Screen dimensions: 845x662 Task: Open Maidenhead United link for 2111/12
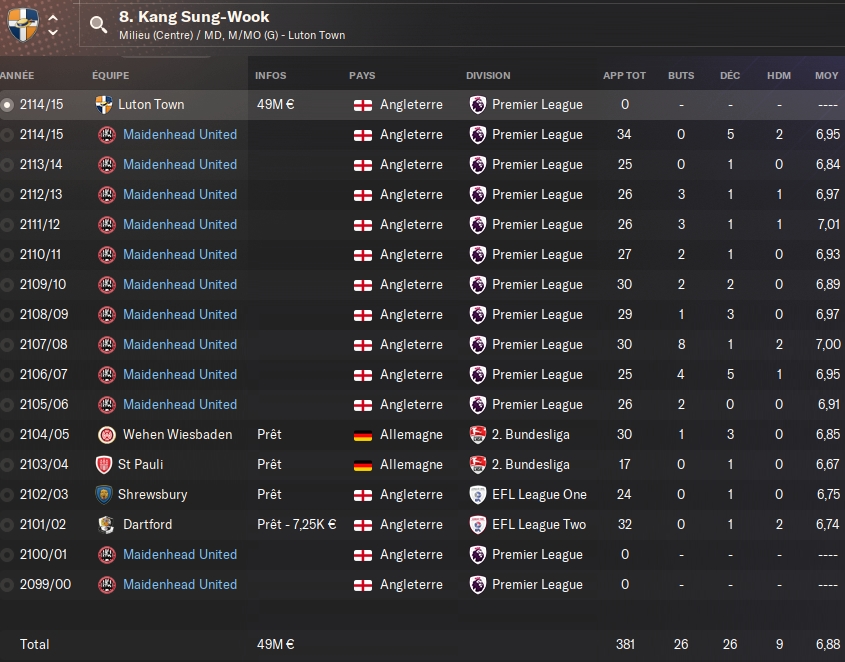(x=180, y=225)
